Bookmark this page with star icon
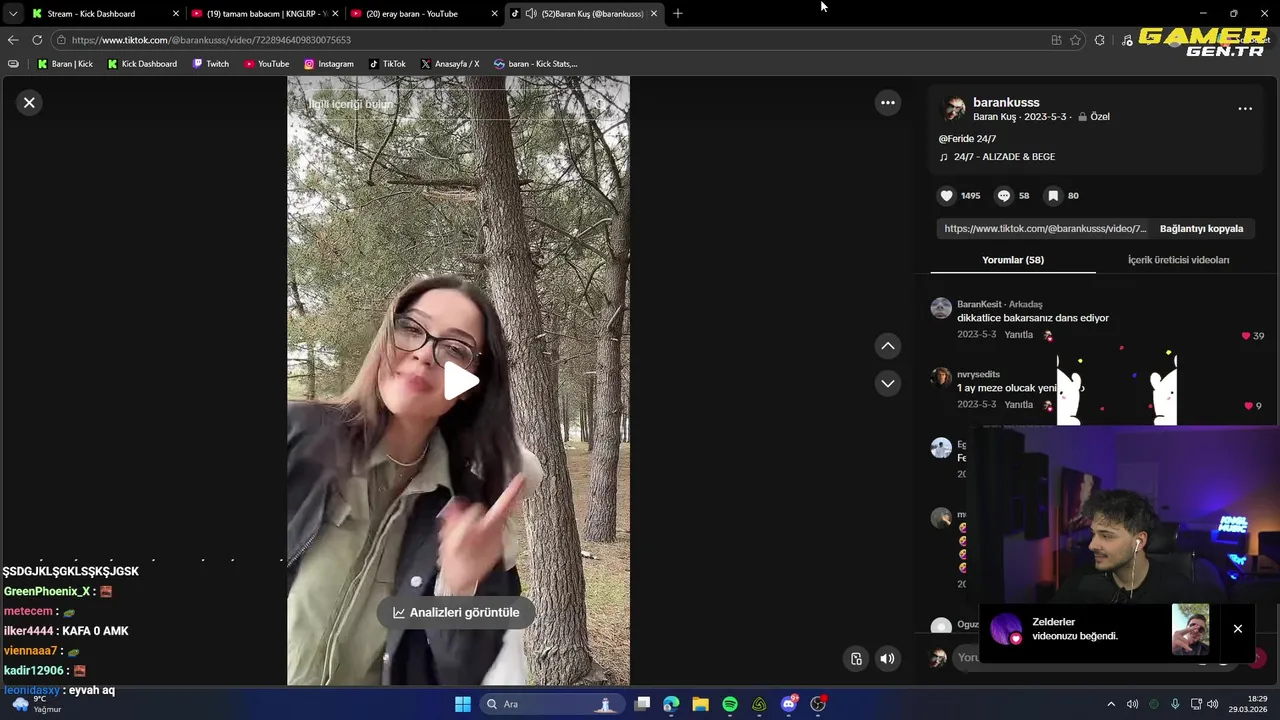 (1075, 40)
